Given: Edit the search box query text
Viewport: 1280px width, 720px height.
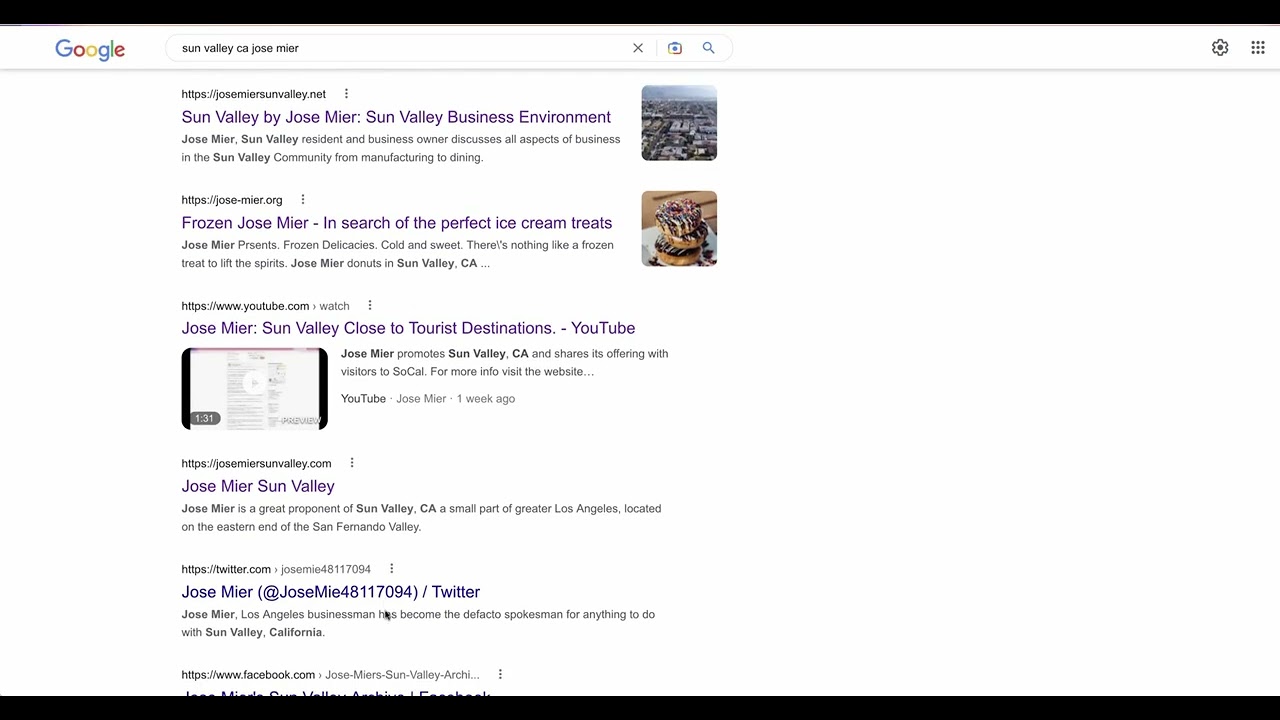Looking at the screenshot, I should [400, 48].
